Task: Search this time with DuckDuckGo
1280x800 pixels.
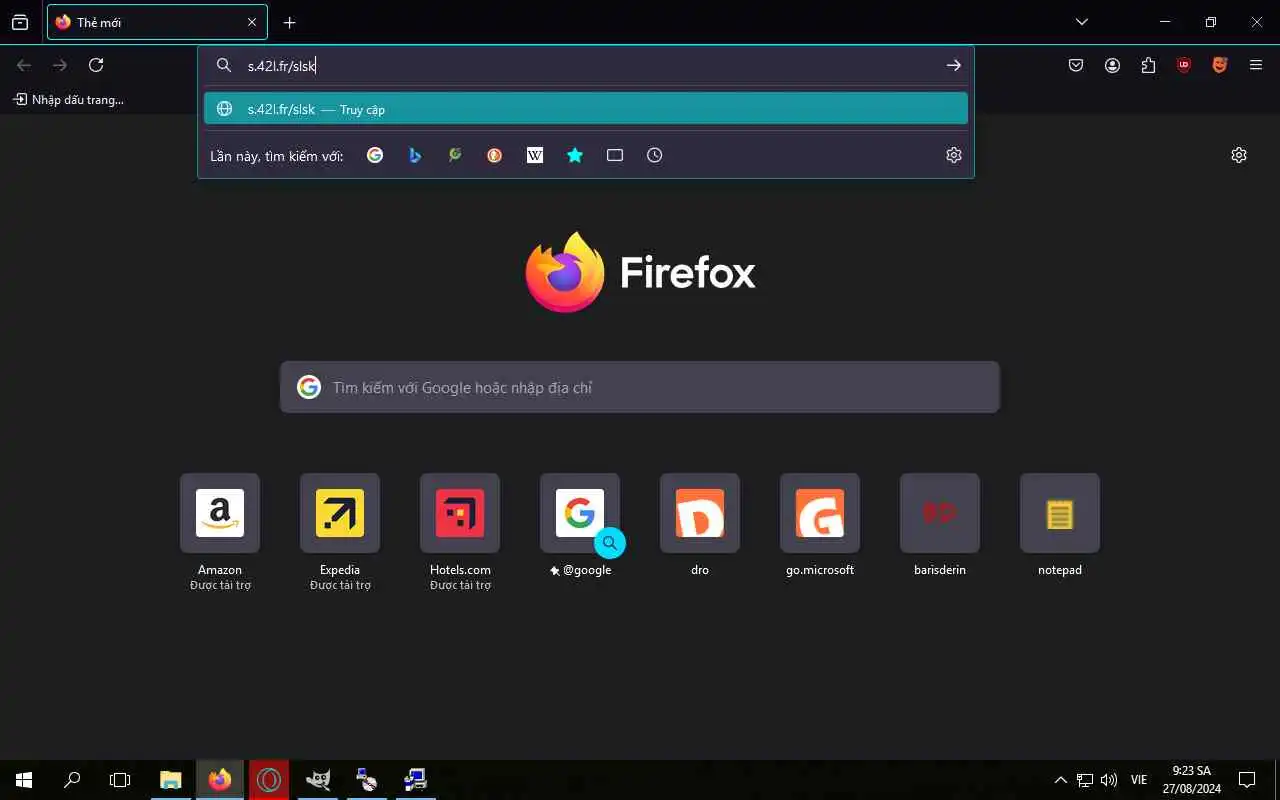Action: tap(495, 155)
